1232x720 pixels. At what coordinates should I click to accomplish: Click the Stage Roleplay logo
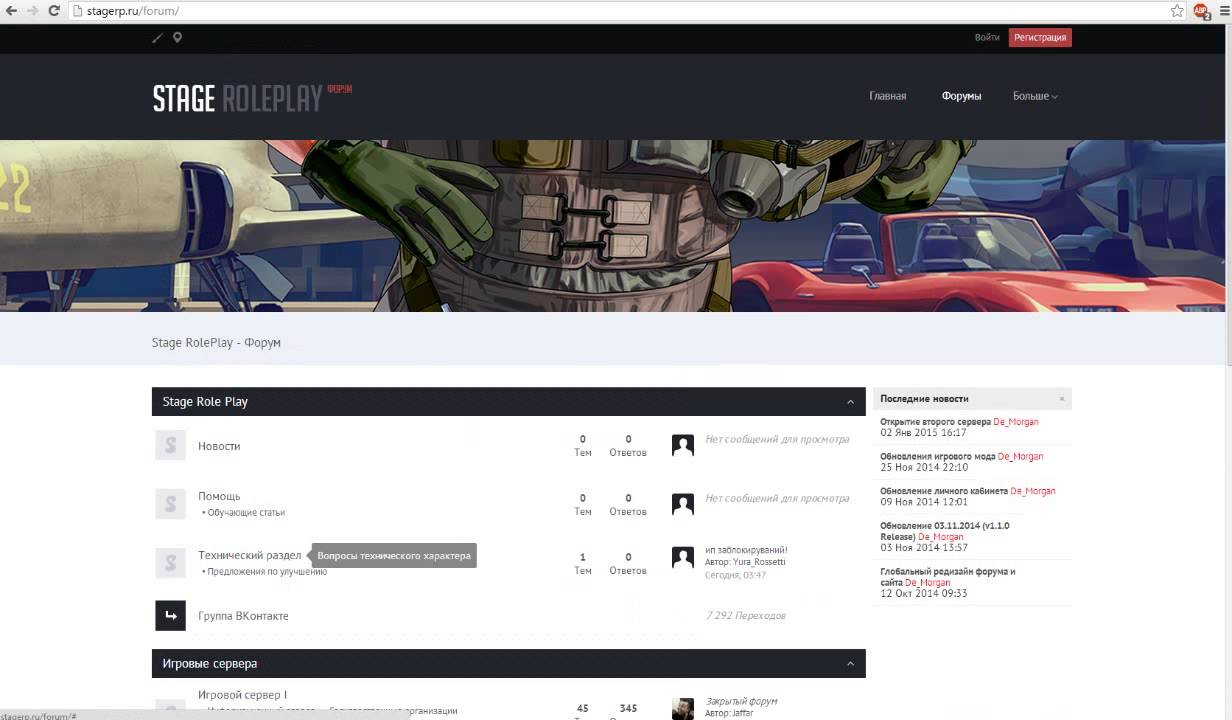pos(252,97)
